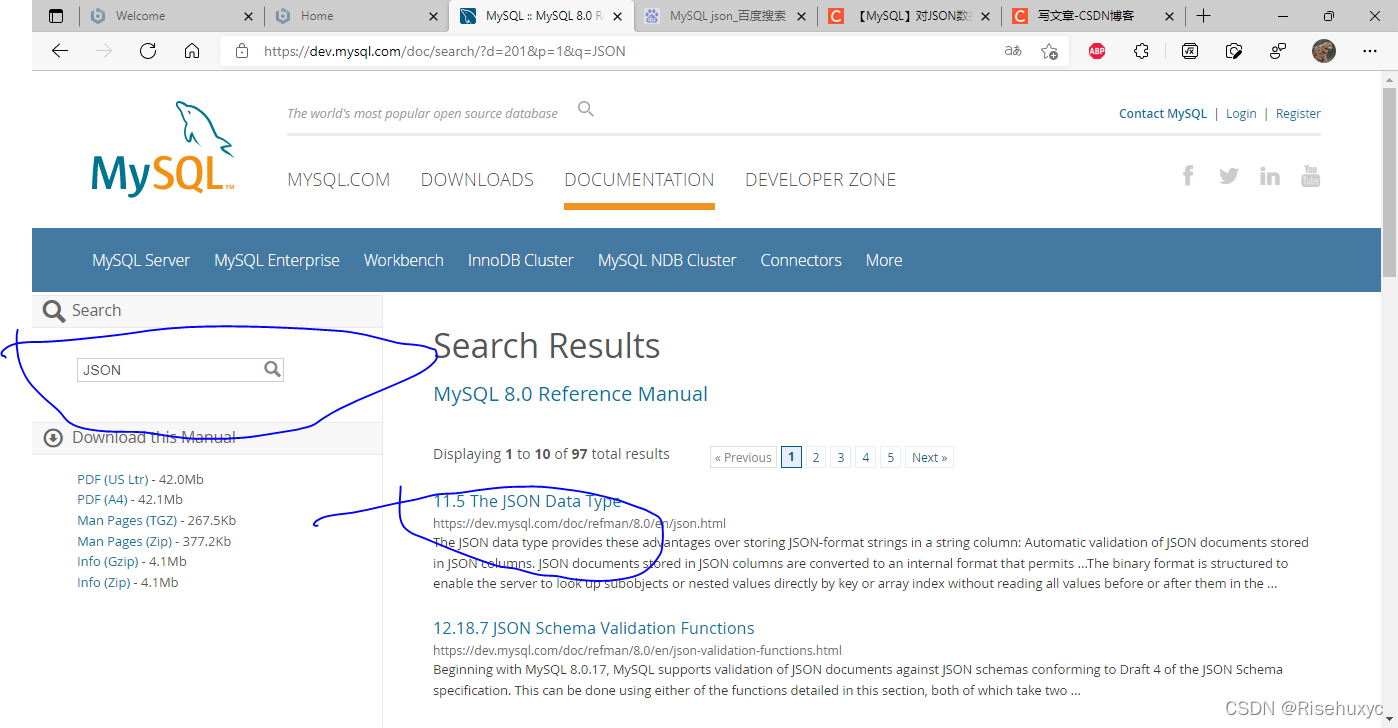Switch to the 写文章-CSDN博客 tab
This screenshot has width=1398, height=728.
click(x=1092, y=16)
